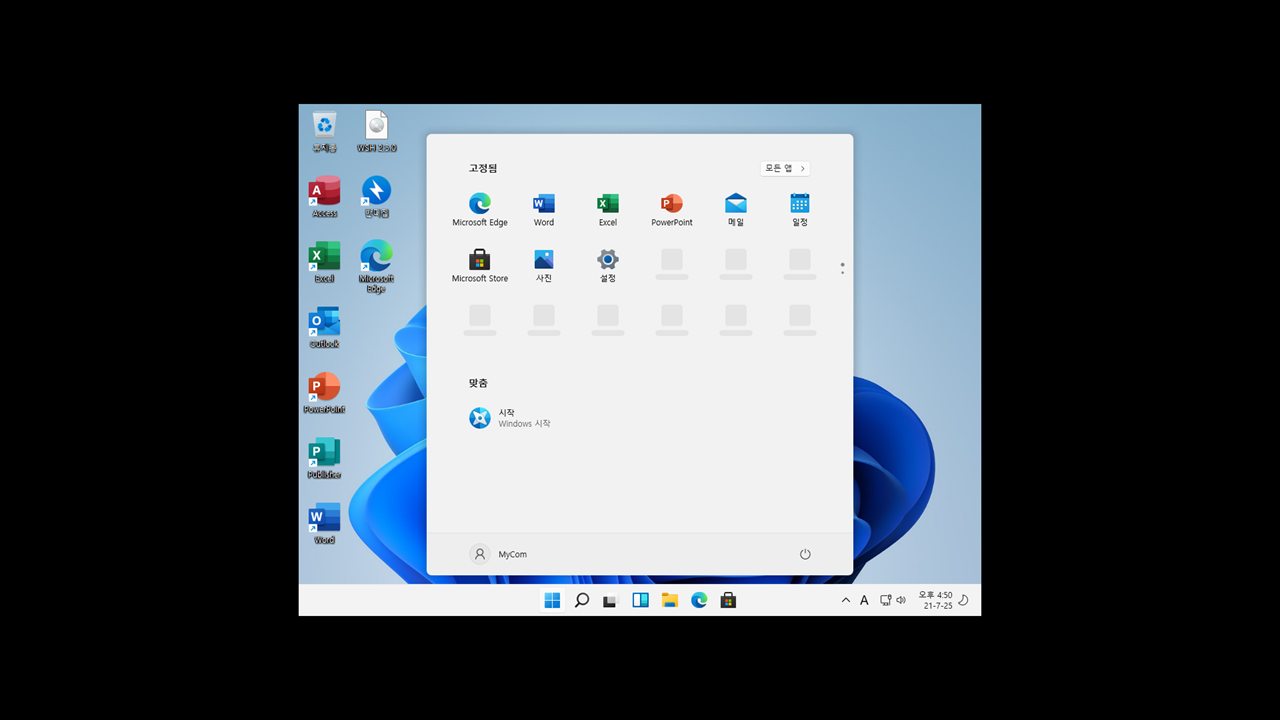Open File Explorer from the taskbar
This screenshot has height=720, width=1280.
[670, 600]
